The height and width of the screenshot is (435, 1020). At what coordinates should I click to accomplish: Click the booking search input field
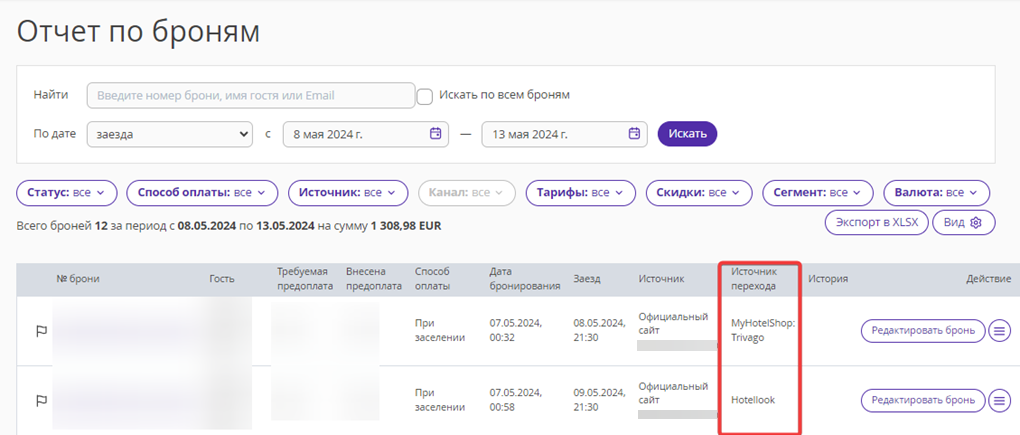(251, 96)
